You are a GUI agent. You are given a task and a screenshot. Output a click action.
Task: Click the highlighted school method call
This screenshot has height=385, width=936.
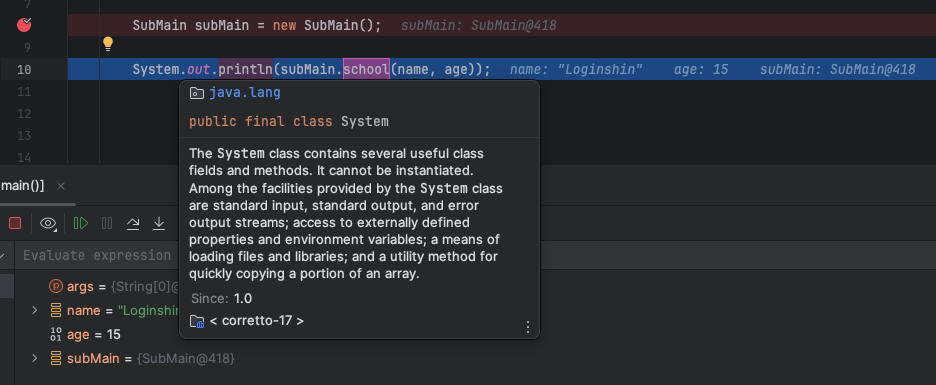pyautogui.click(x=367, y=70)
